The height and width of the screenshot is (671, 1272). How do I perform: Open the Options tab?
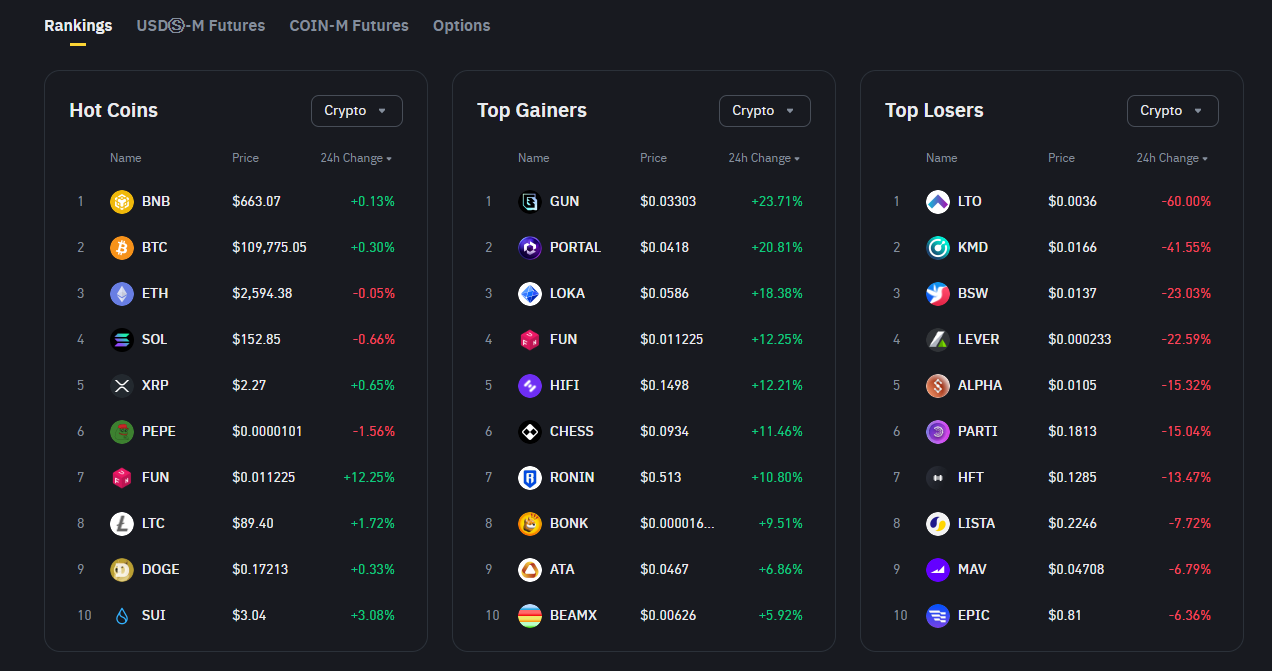(461, 26)
